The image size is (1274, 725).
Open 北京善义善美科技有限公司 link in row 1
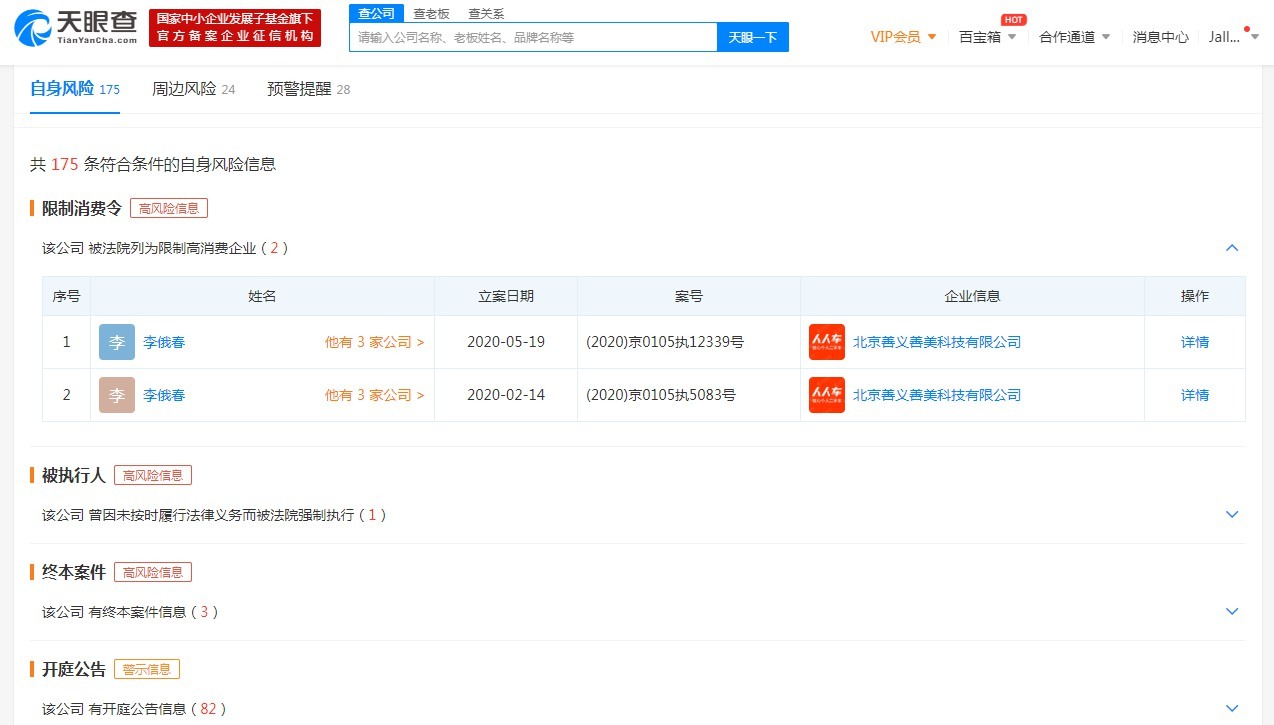(937, 342)
